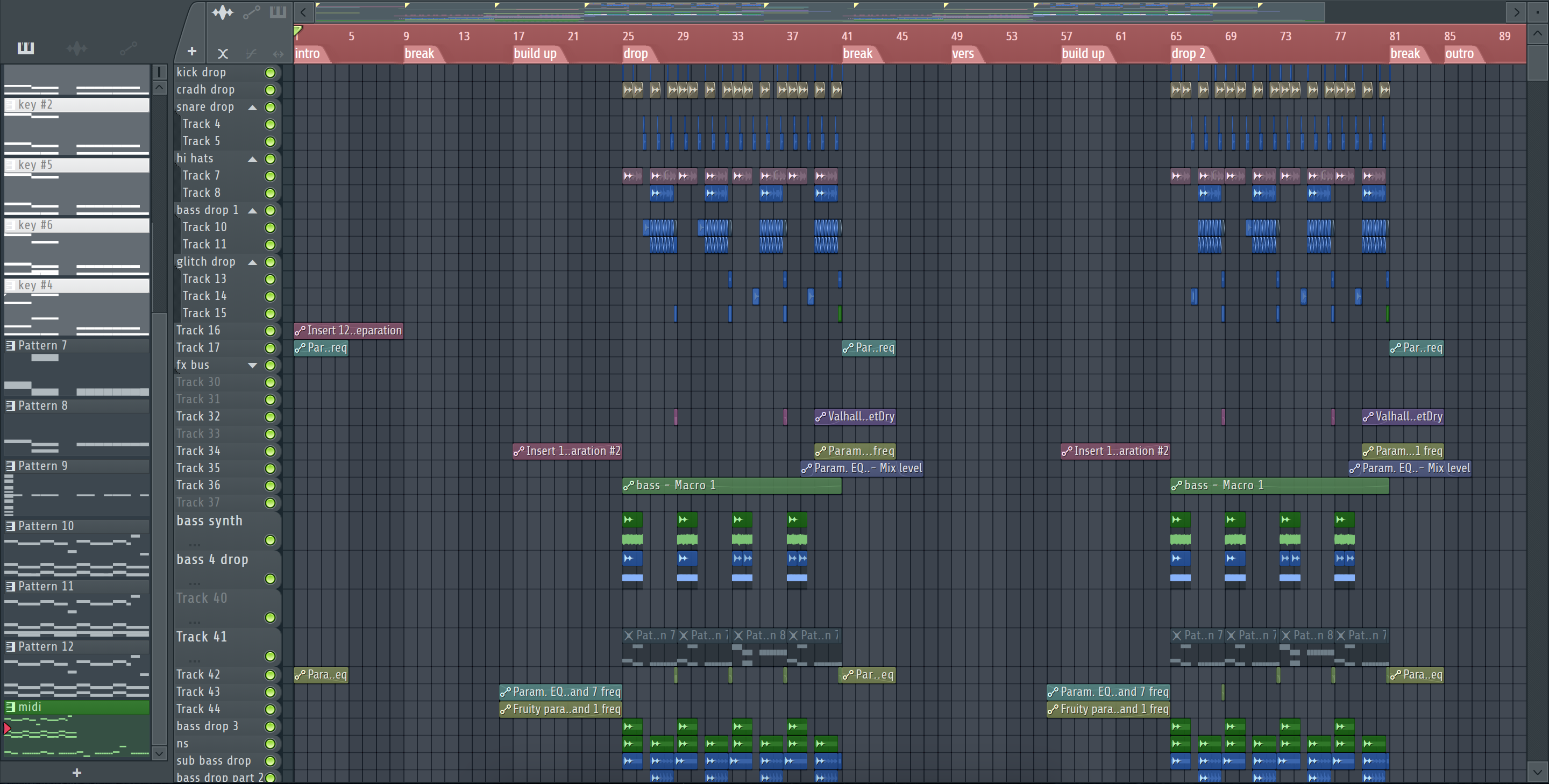This screenshot has height=784, width=1549.
Task: Click the Pattern 7 icon in the picker
Action: (x=10, y=346)
